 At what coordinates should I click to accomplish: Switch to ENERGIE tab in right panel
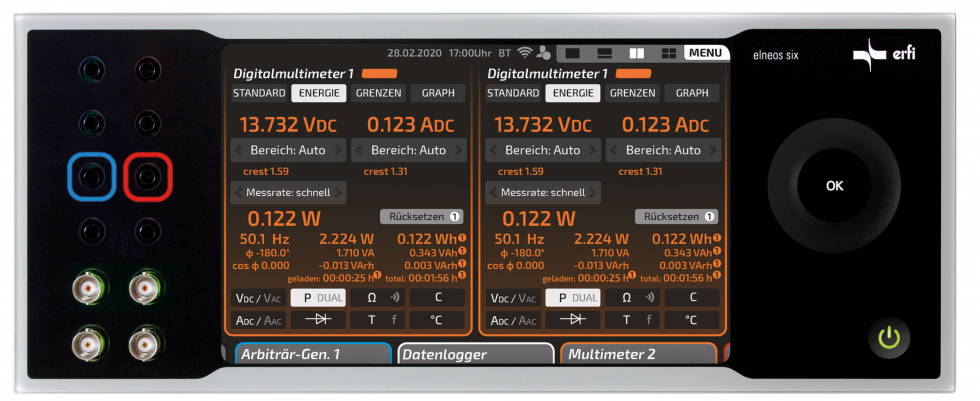(572, 93)
